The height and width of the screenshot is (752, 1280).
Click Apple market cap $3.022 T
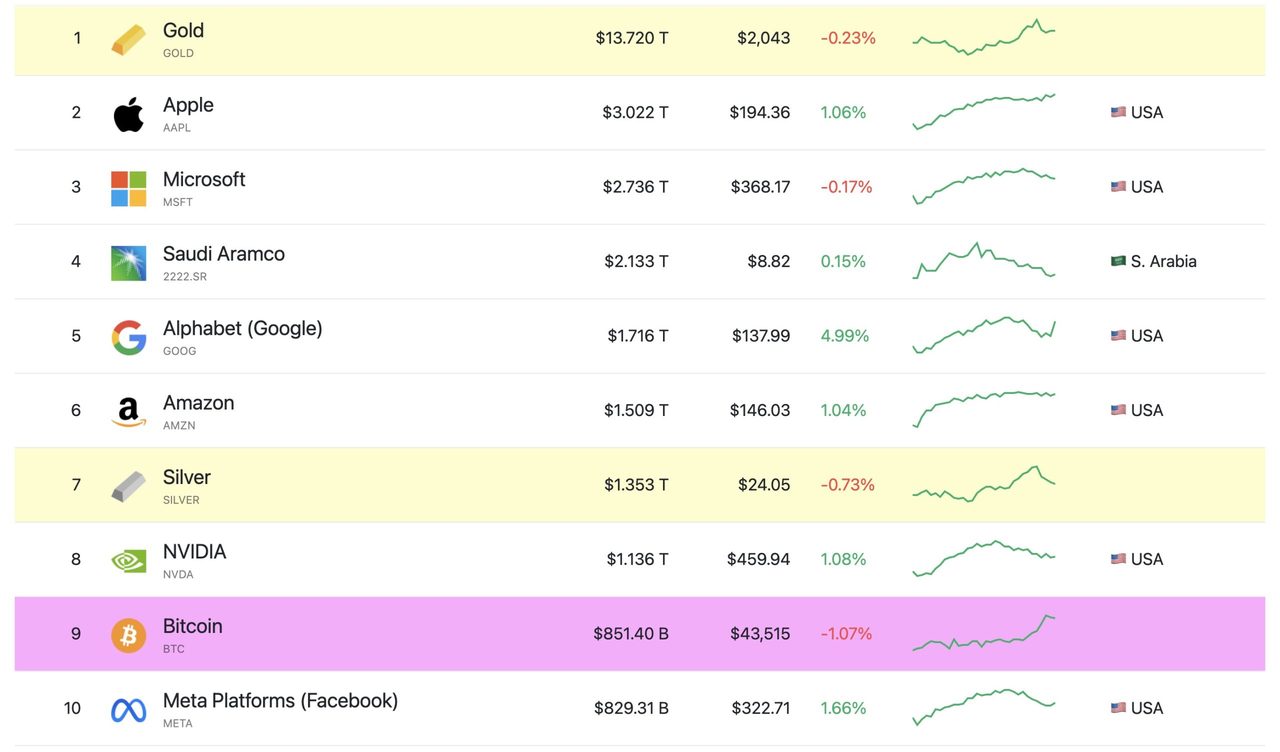tap(635, 112)
